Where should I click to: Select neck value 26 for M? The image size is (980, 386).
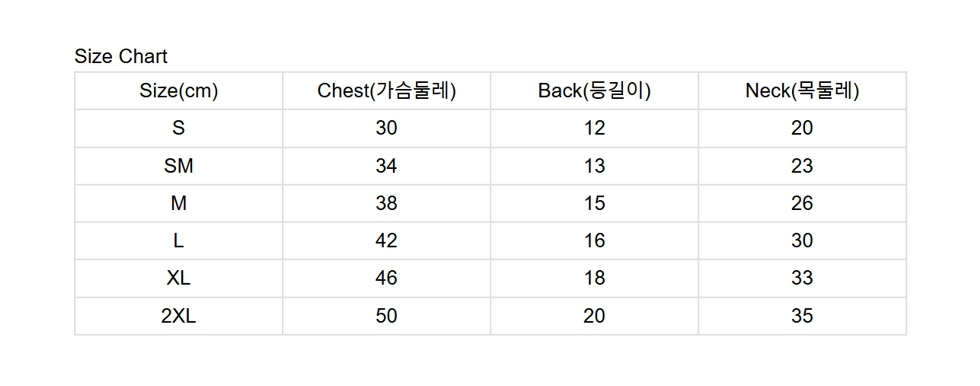(x=802, y=203)
